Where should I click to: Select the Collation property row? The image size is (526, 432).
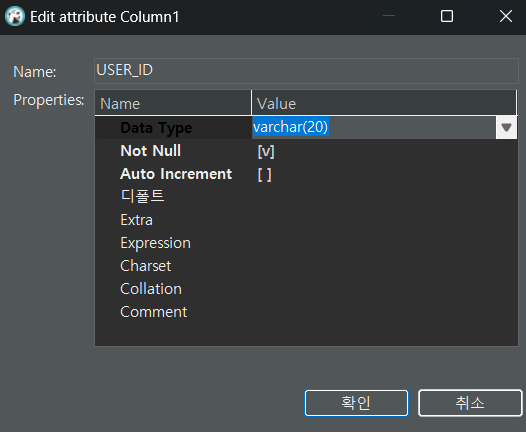click(306, 289)
